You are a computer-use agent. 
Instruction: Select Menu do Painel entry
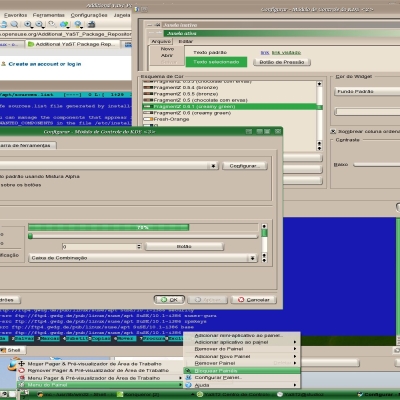pos(100,385)
